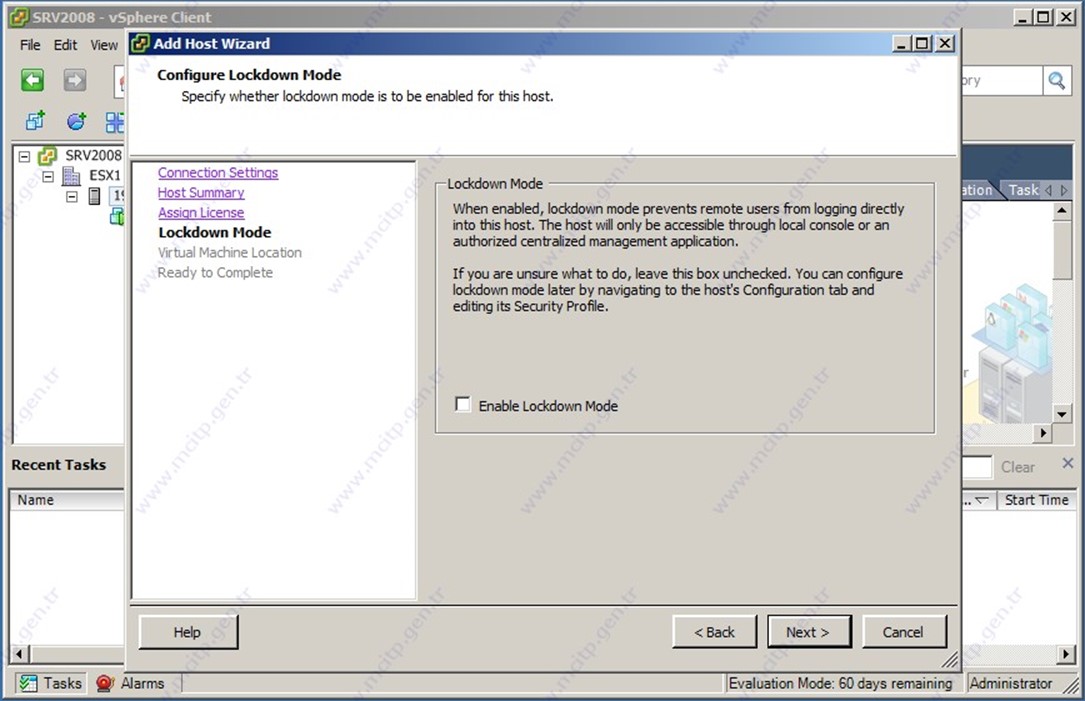Select ESX1 in the inventory tree
This screenshot has height=701, width=1085.
pyautogui.click(x=104, y=176)
